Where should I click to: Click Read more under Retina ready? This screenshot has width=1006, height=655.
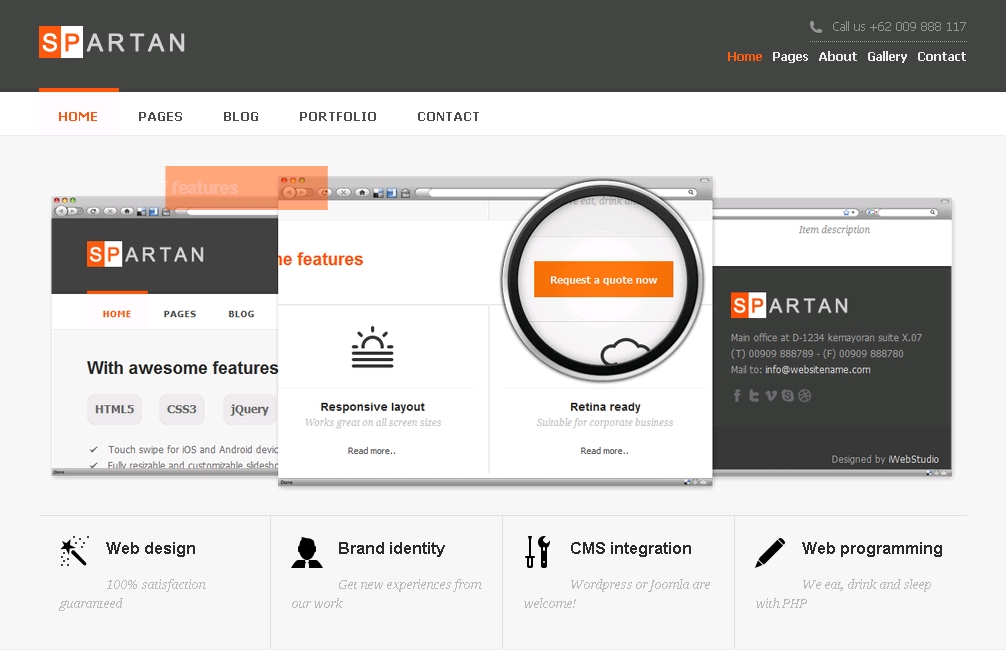click(x=604, y=451)
